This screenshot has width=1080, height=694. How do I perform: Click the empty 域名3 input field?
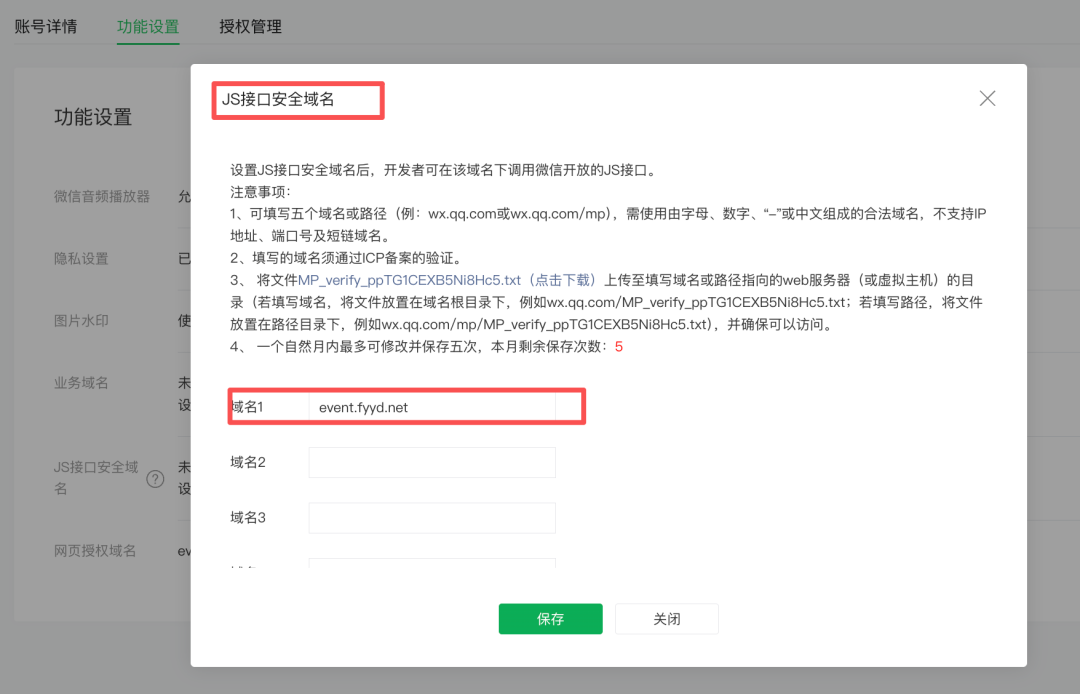[432, 518]
